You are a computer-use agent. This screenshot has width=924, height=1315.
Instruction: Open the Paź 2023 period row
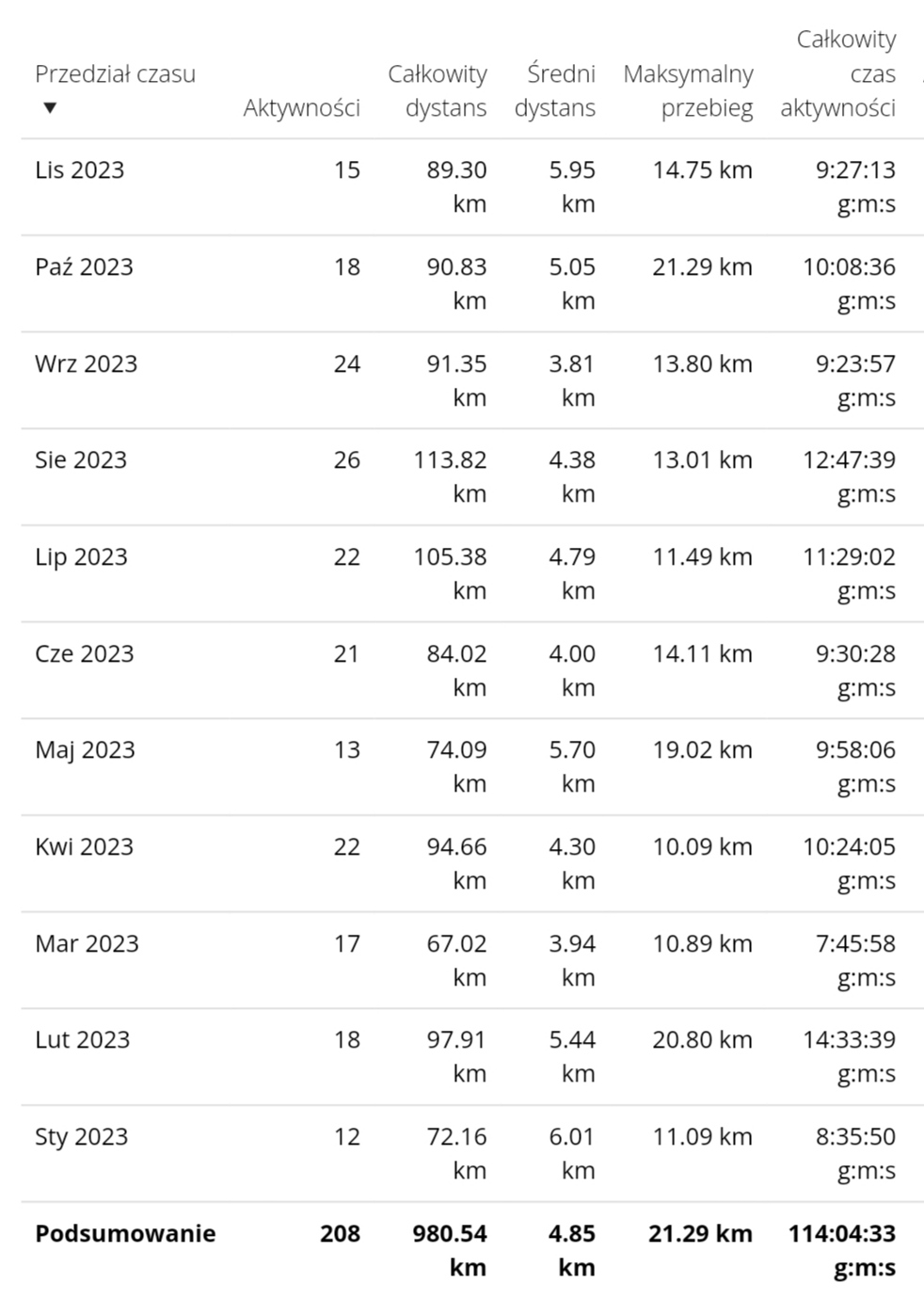tap(472, 284)
